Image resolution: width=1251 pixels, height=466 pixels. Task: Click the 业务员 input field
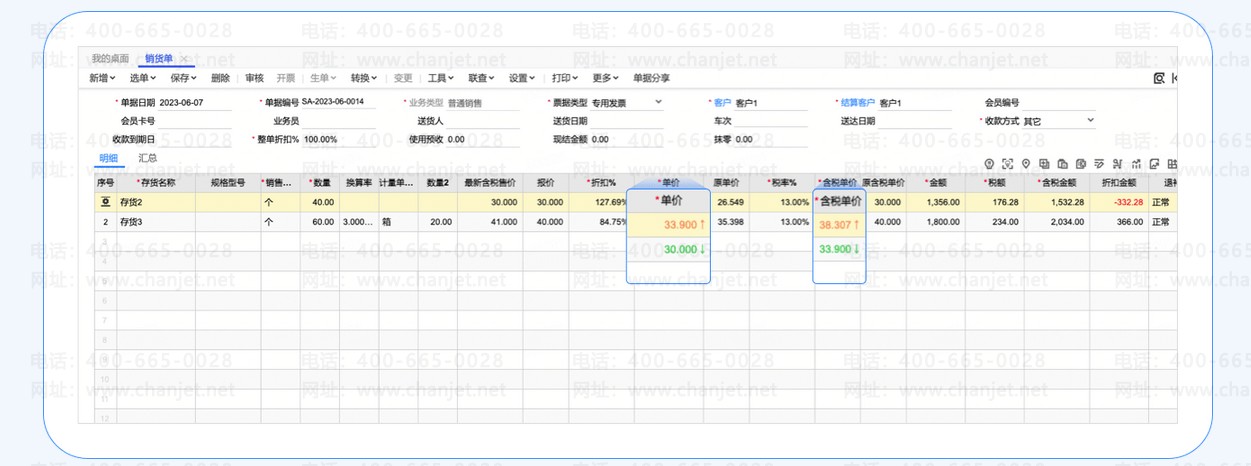tap(339, 121)
